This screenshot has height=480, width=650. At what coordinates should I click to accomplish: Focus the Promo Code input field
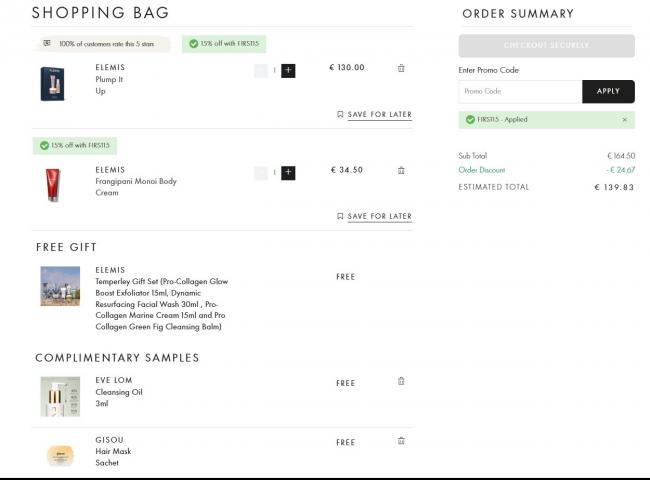[x=520, y=91]
